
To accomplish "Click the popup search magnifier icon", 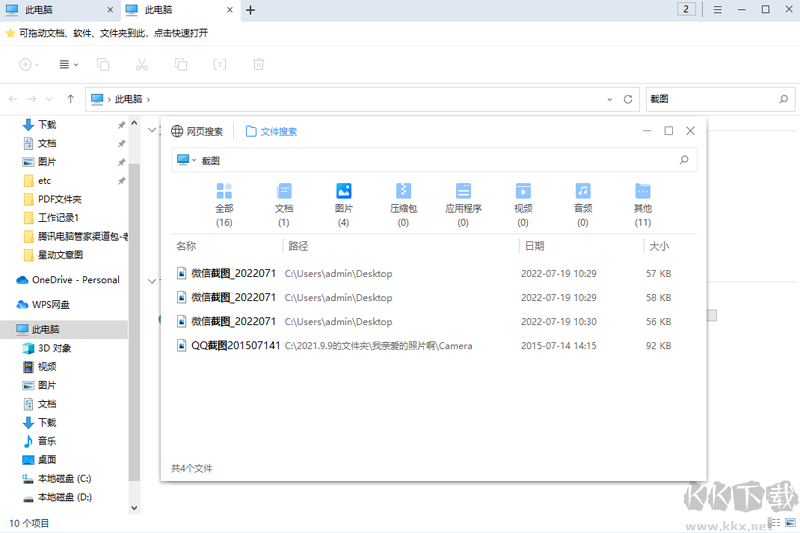I will tap(684, 160).
